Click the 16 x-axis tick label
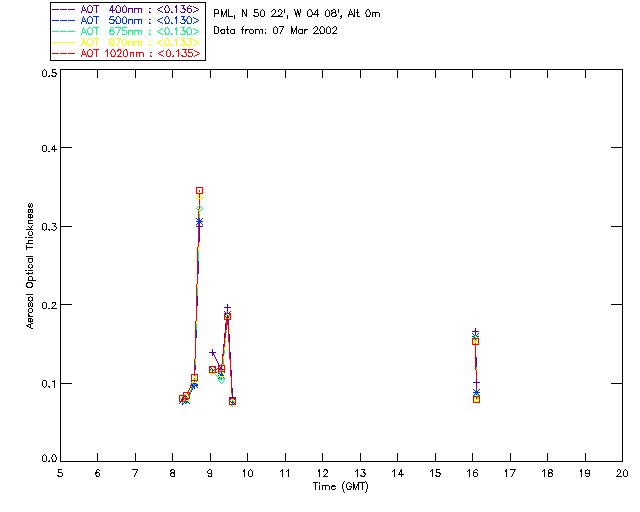640x512 pixels. pyautogui.click(x=473, y=474)
